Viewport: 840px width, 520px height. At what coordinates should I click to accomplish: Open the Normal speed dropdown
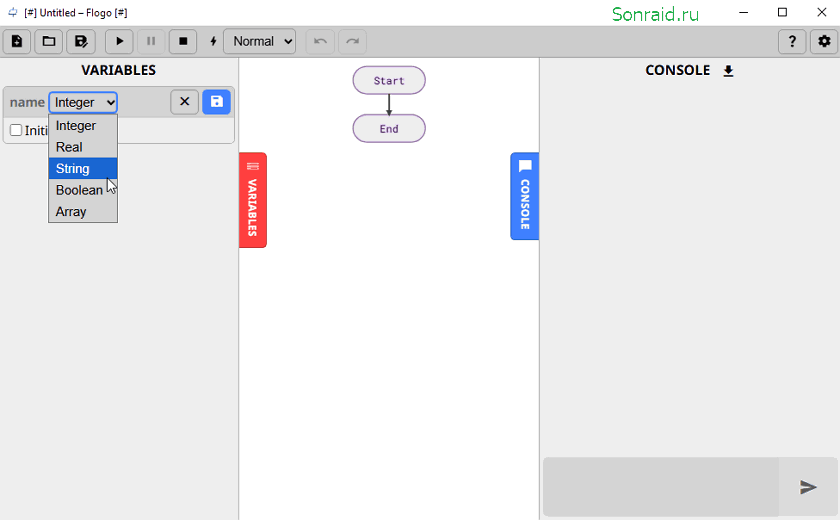(259, 41)
